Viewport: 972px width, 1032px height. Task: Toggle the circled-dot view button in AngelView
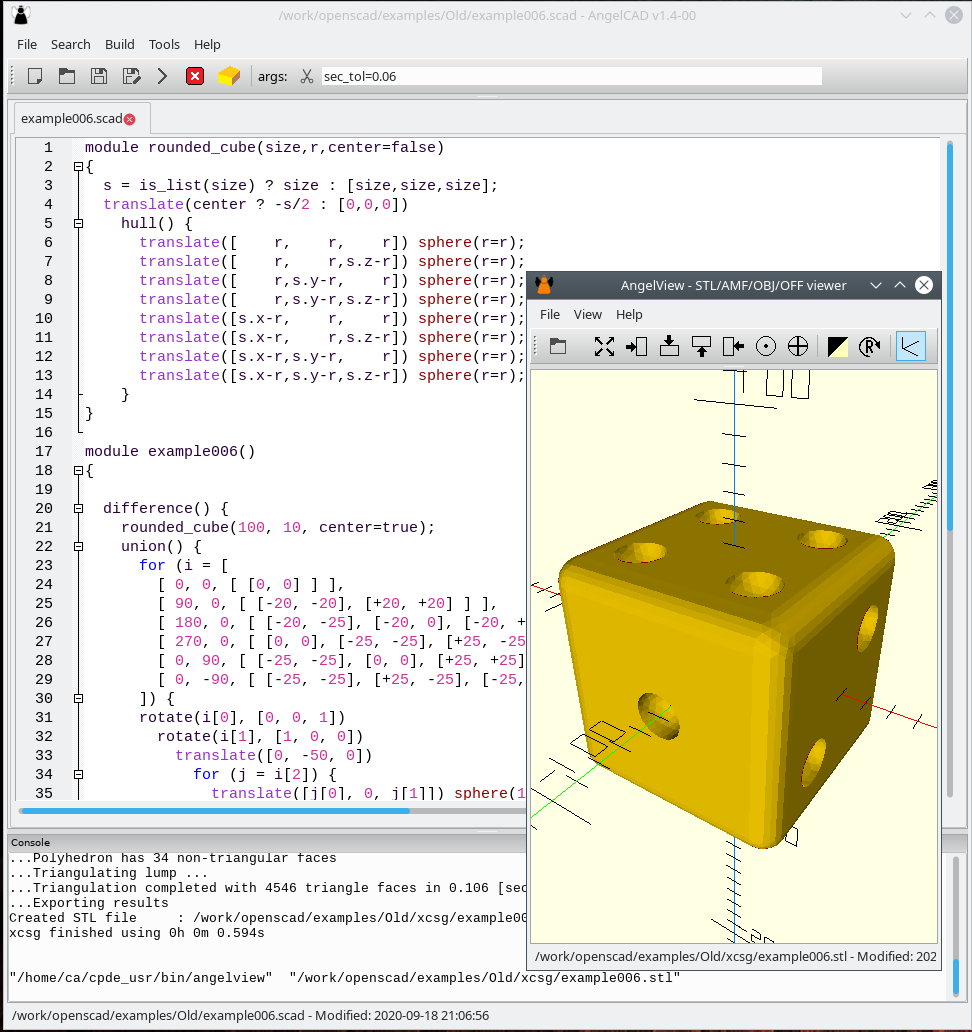point(766,346)
